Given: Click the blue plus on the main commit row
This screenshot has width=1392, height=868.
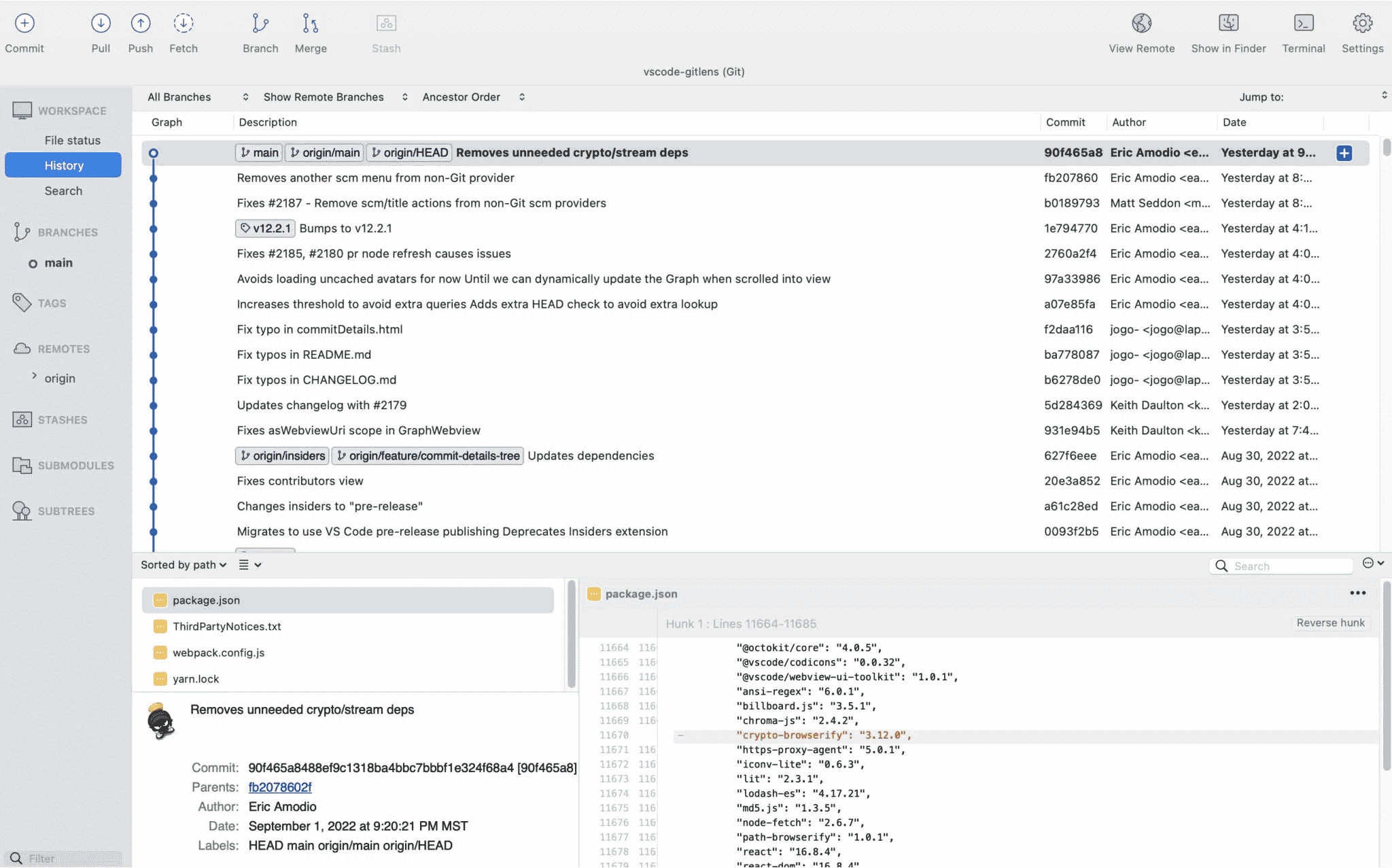Looking at the screenshot, I should click(x=1344, y=153).
